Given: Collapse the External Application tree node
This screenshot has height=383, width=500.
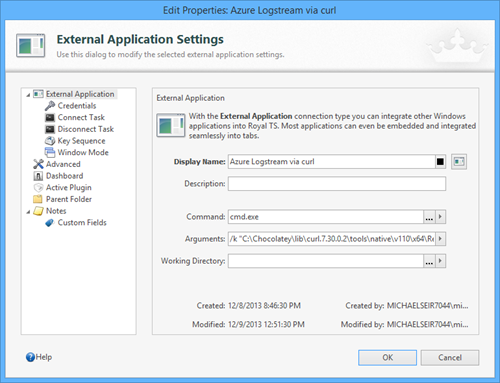Looking at the screenshot, I should pyautogui.click(x=28, y=95).
